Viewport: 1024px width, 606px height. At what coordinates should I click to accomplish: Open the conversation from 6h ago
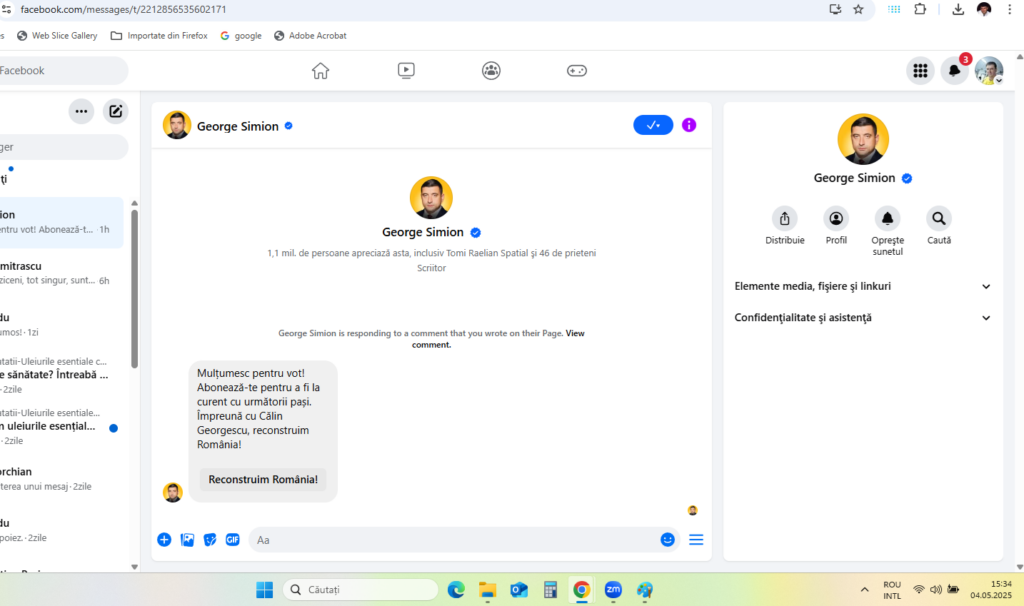[x=61, y=273]
